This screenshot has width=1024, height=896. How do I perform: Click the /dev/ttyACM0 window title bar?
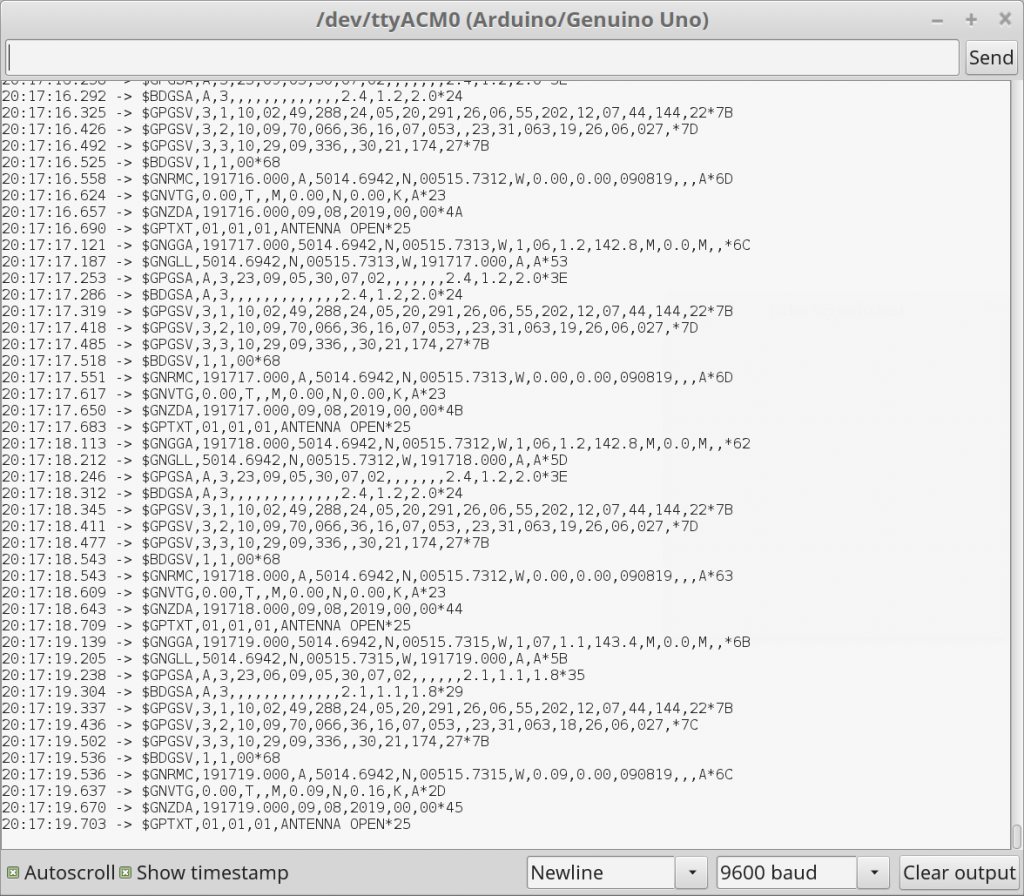point(512,19)
